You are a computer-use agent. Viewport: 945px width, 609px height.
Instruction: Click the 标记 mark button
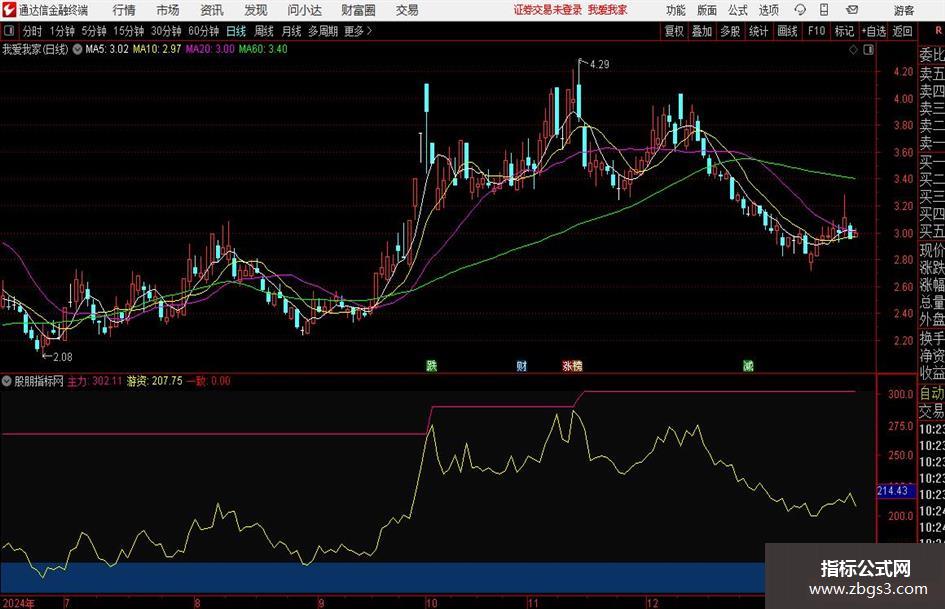pyautogui.click(x=844, y=31)
